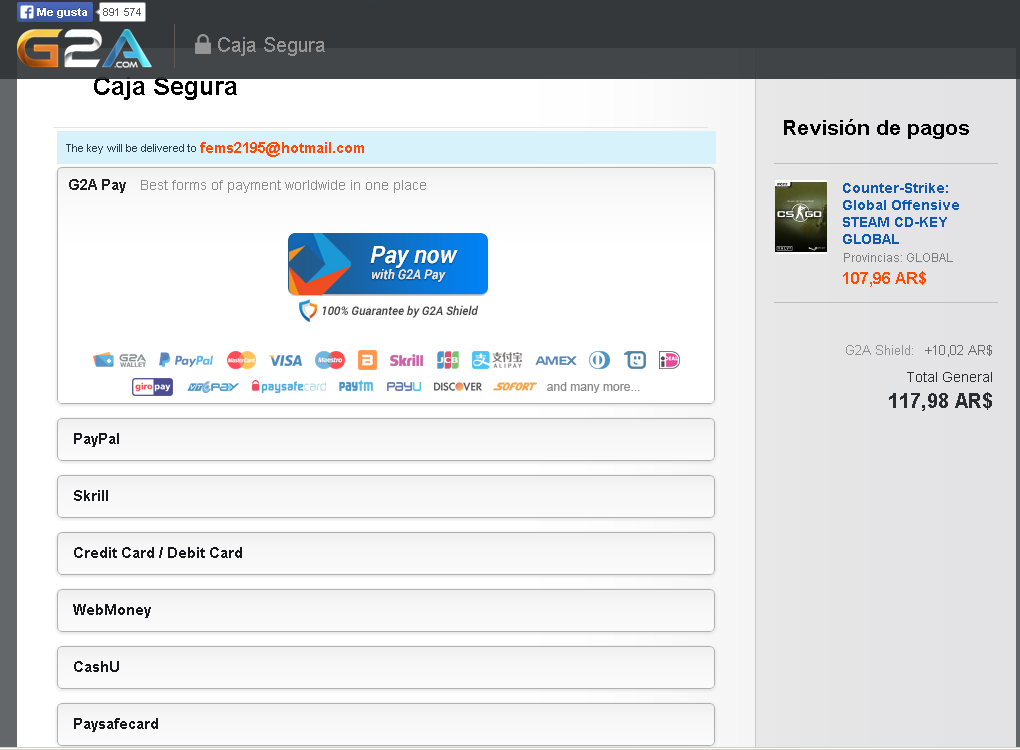
Task: Click the Provincias: GLOBAL text
Action: click(898, 258)
